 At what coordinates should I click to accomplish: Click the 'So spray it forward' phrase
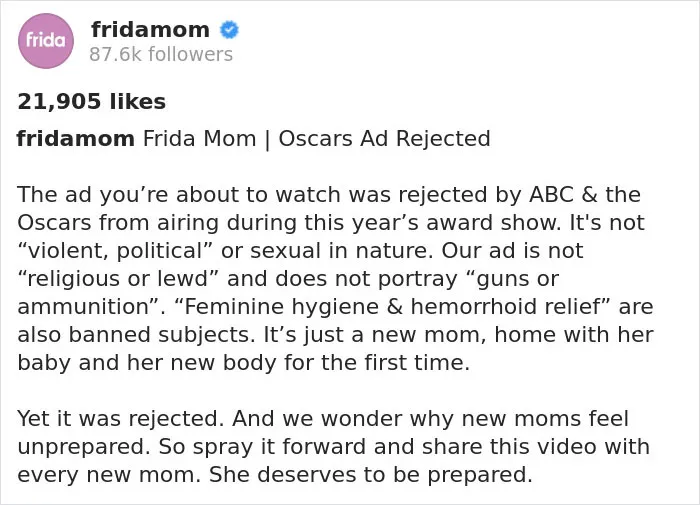tap(262, 447)
